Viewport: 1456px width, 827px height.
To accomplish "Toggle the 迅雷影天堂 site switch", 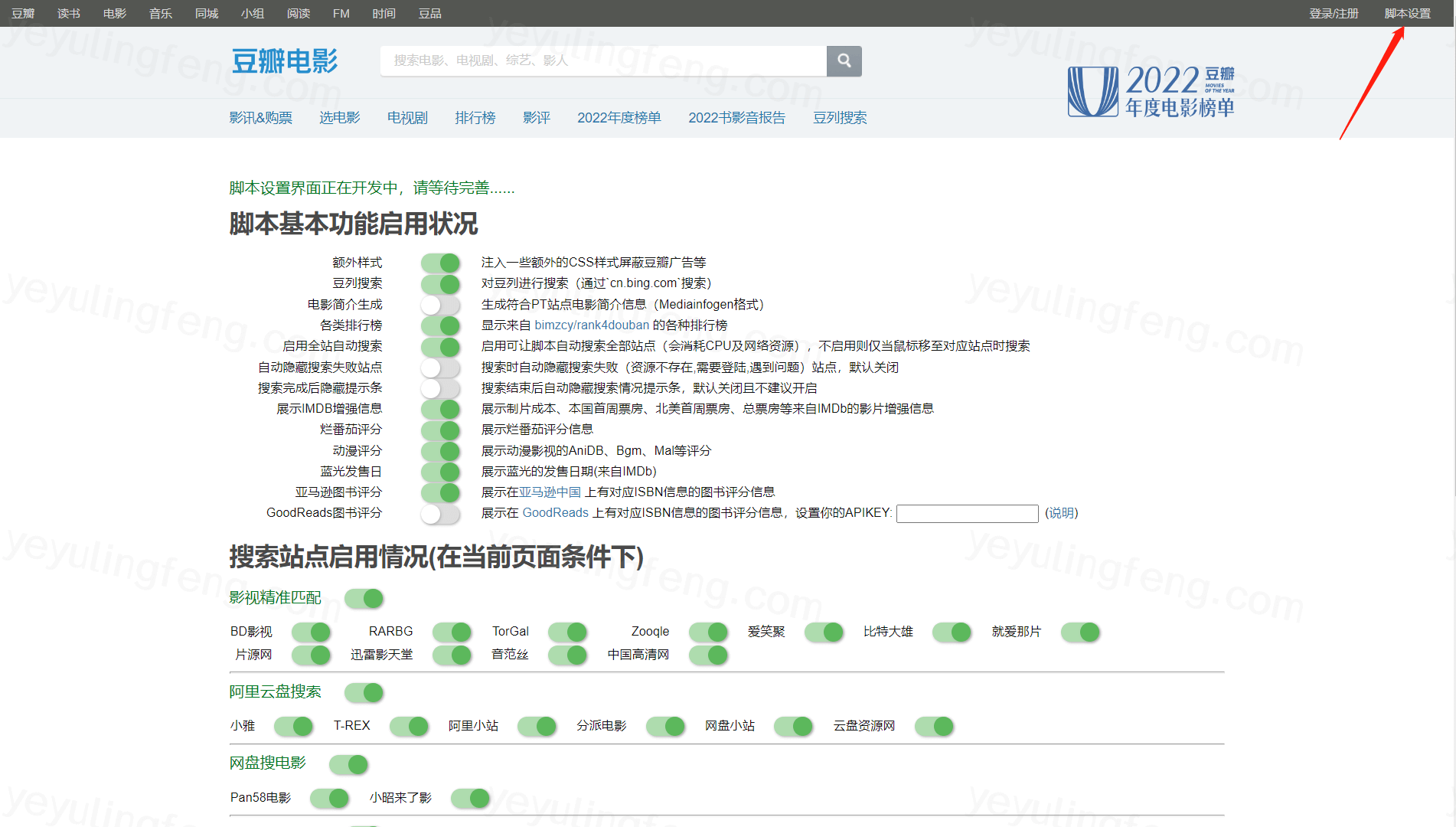I will pos(452,655).
